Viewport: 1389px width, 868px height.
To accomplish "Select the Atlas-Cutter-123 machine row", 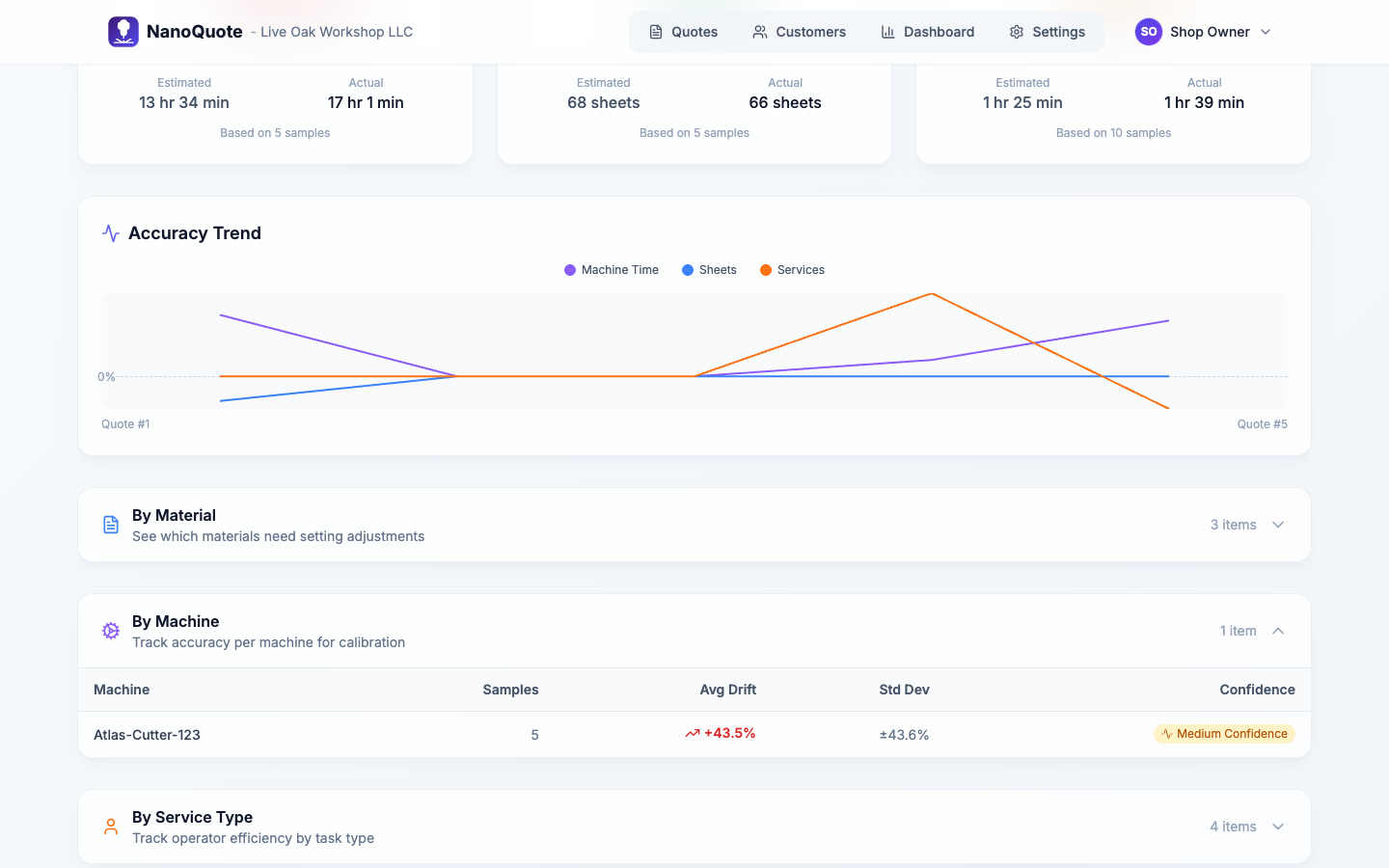I will coord(147,735).
